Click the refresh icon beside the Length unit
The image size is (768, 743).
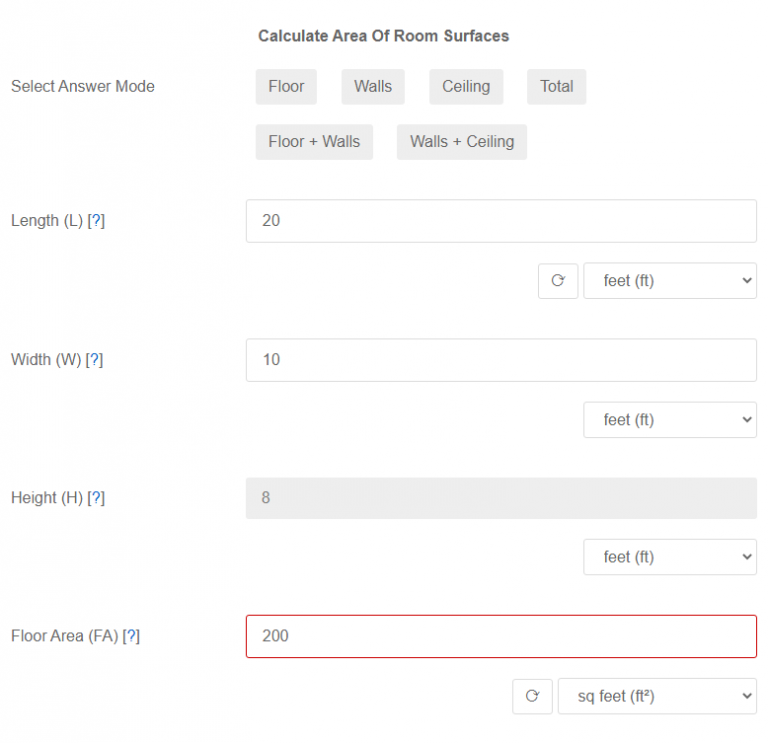558,281
